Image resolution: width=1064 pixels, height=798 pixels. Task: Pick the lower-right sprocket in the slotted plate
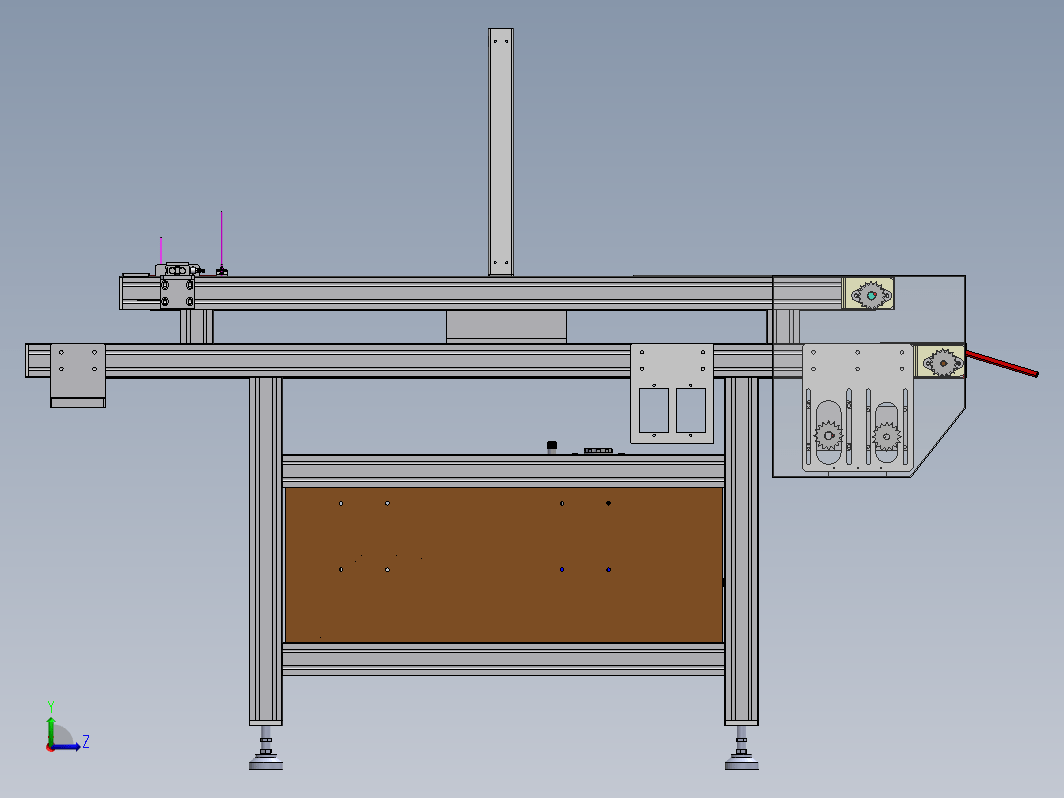886,436
